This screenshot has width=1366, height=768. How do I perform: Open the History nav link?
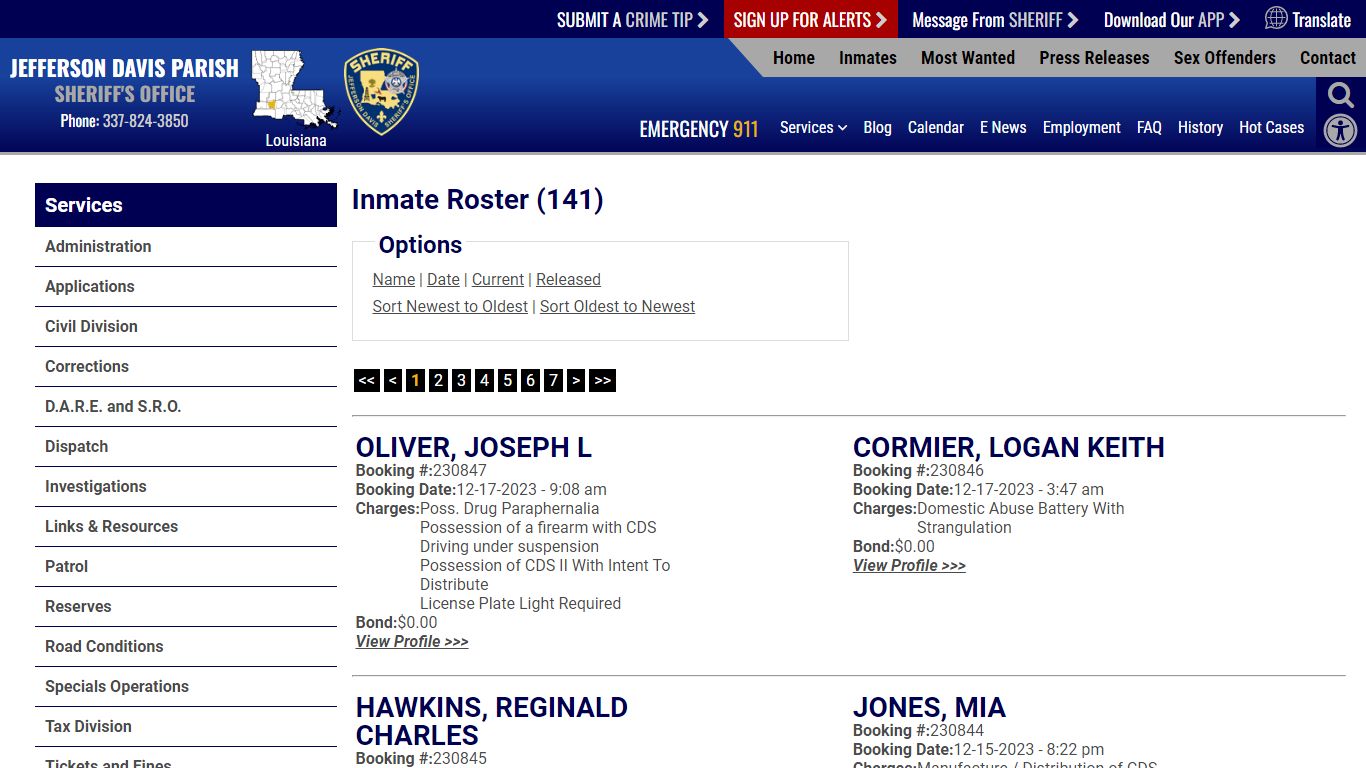point(1200,127)
